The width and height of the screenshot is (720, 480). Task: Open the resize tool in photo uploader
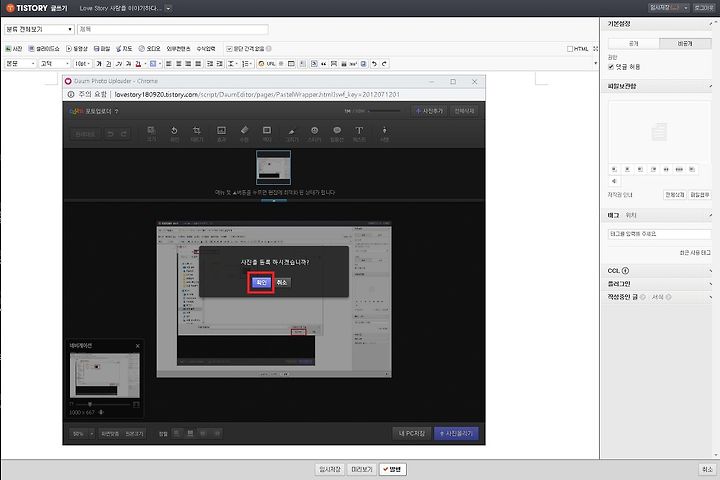tap(151, 134)
